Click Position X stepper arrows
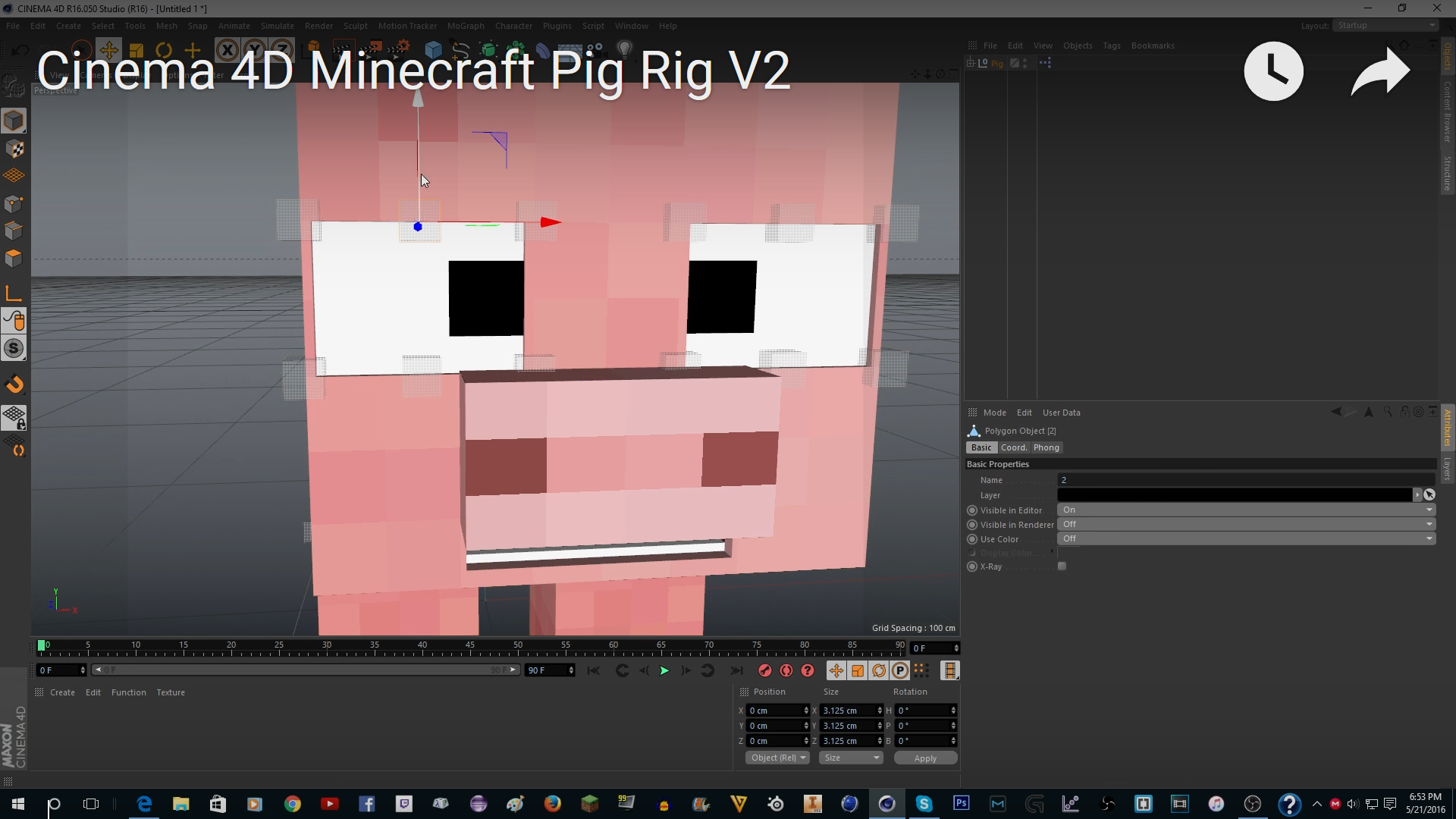The height and width of the screenshot is (819, 1456). click(806, 711)
